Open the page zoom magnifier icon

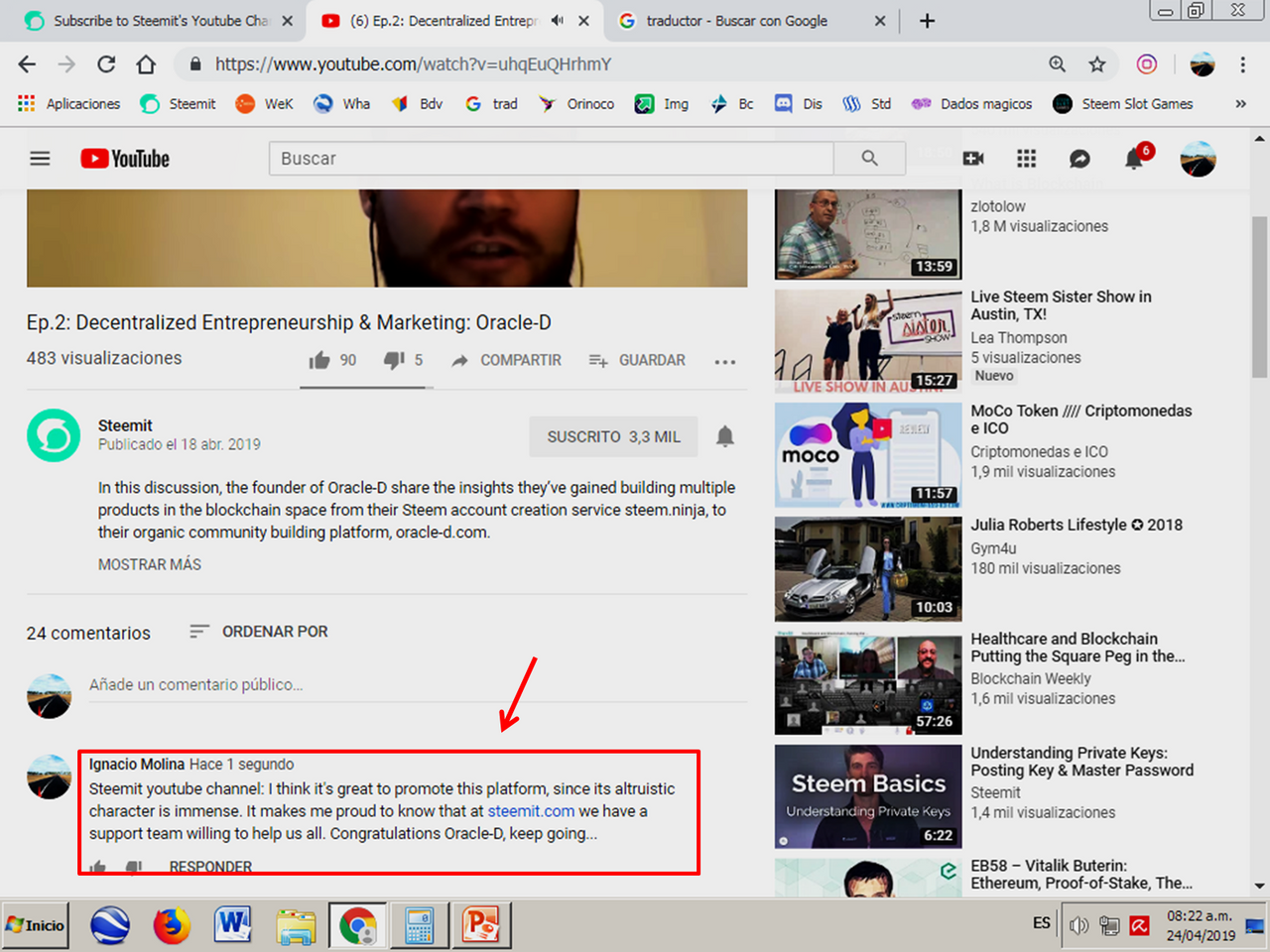(x=1058, y=64)
